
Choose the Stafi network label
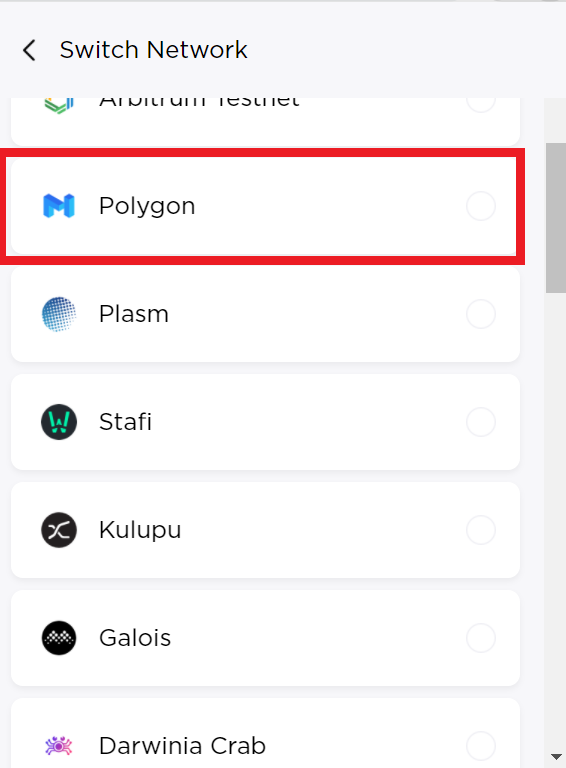tap(125, 422)
